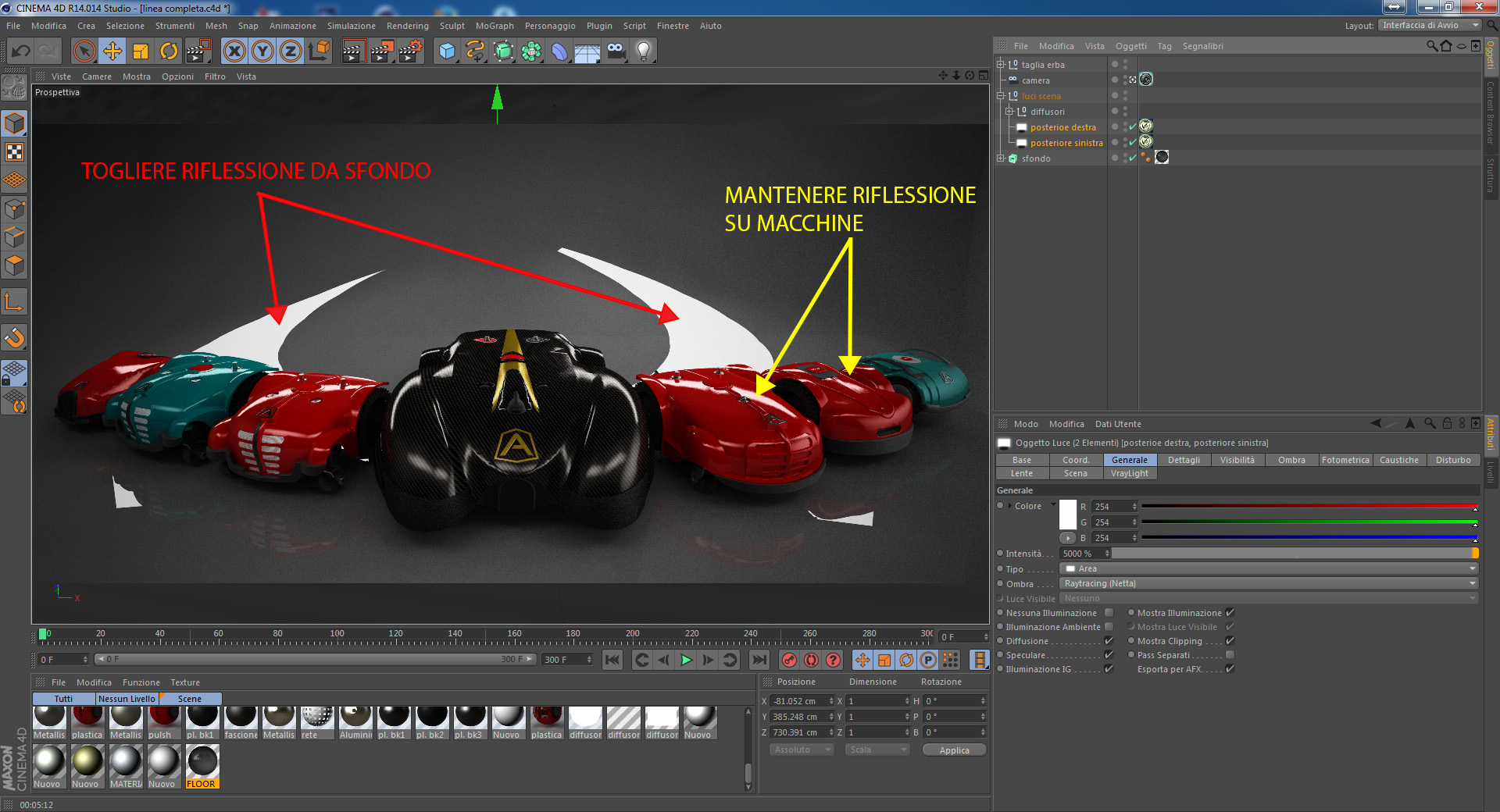Activate the Move tool

[112, 52]
